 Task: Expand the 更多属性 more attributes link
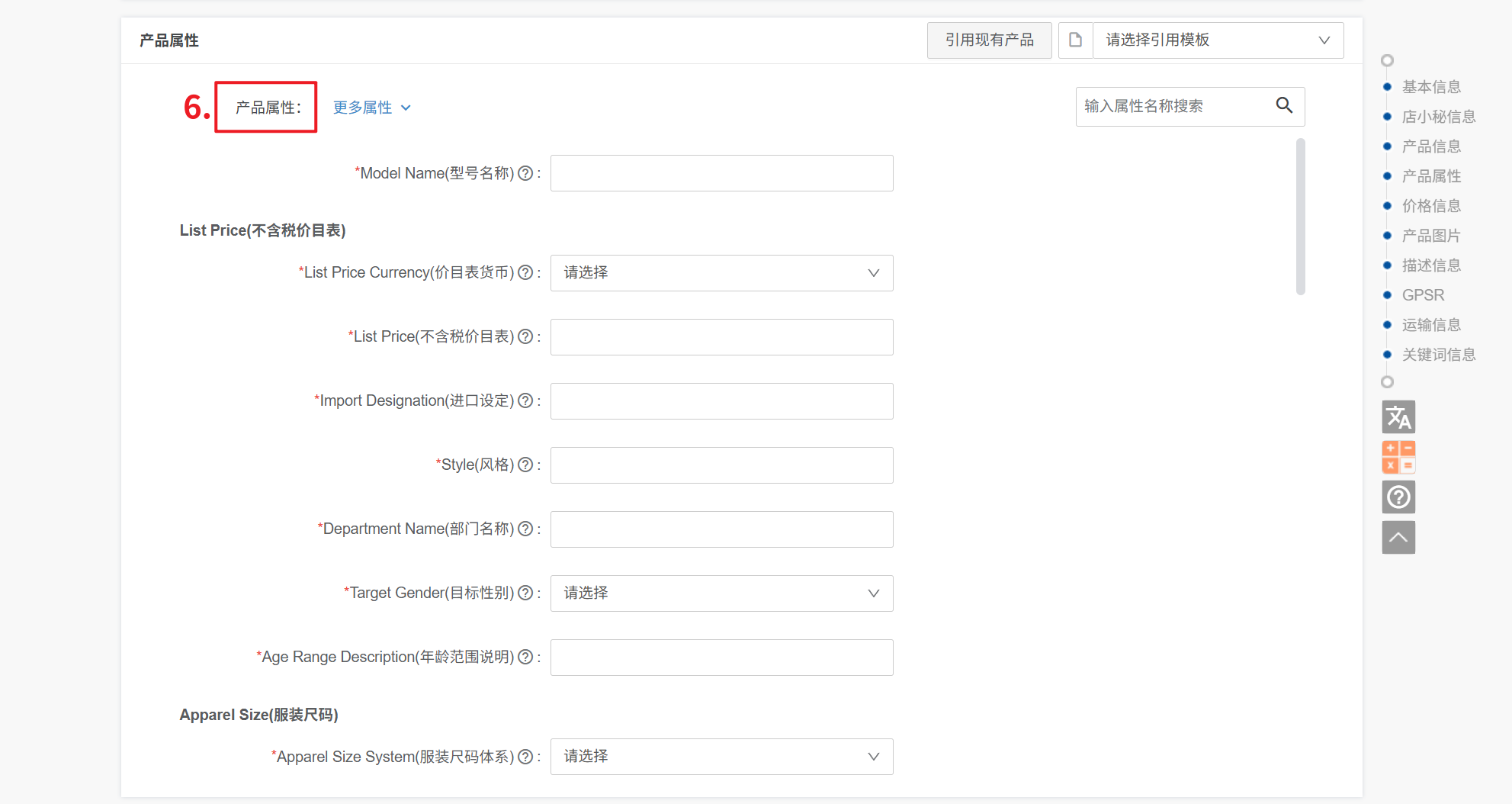point(371,108)
